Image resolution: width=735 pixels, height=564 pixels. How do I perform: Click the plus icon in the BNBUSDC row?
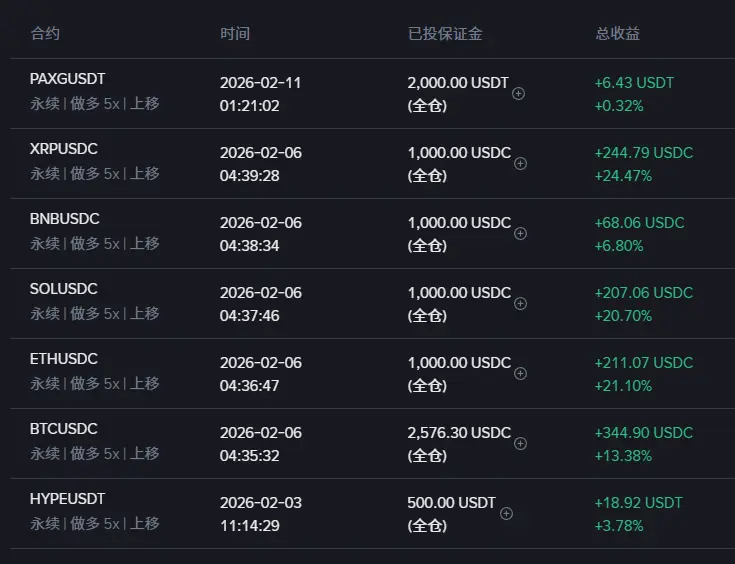click(x=521, y=234)
